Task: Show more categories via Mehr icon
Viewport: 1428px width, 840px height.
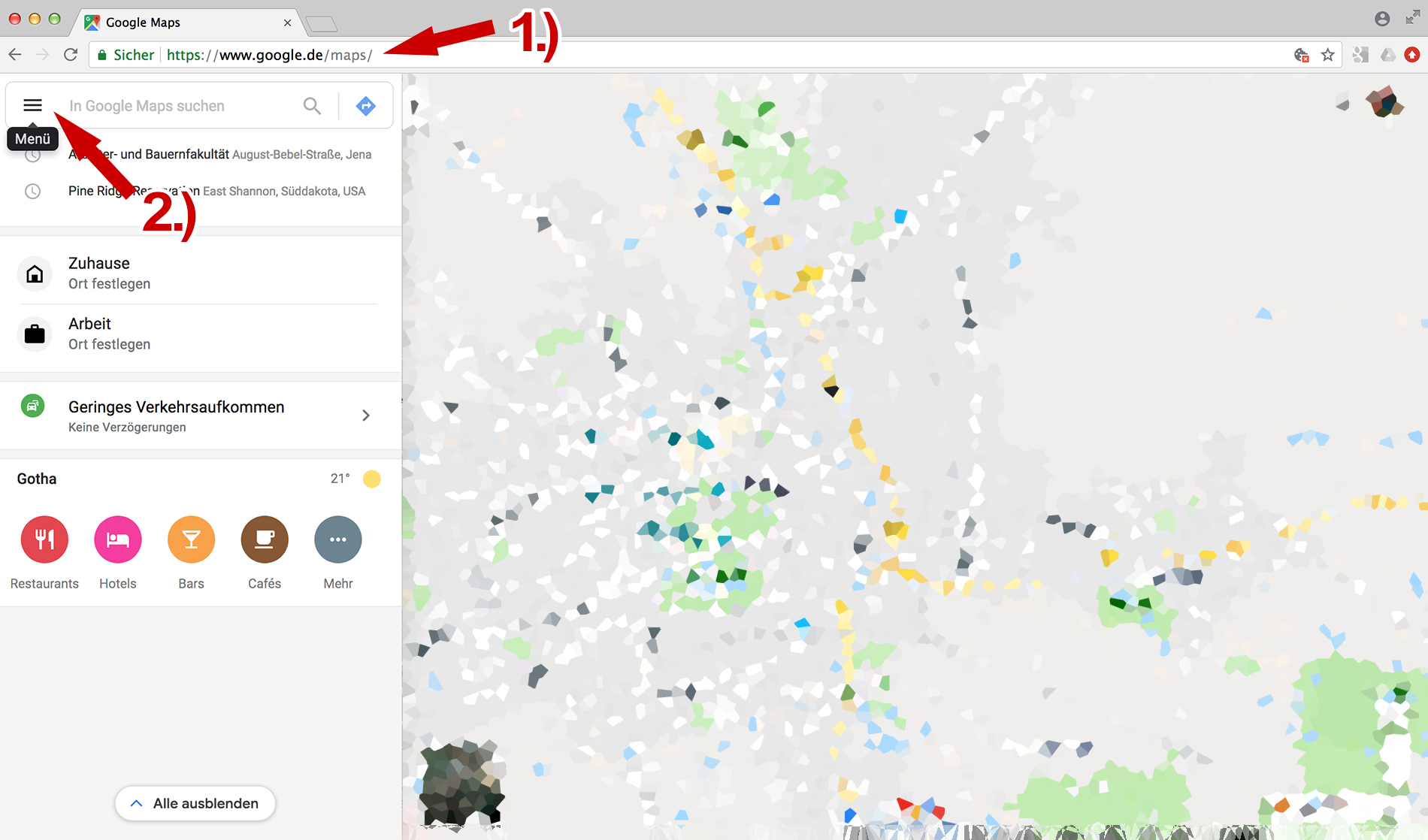Action: 338,539
